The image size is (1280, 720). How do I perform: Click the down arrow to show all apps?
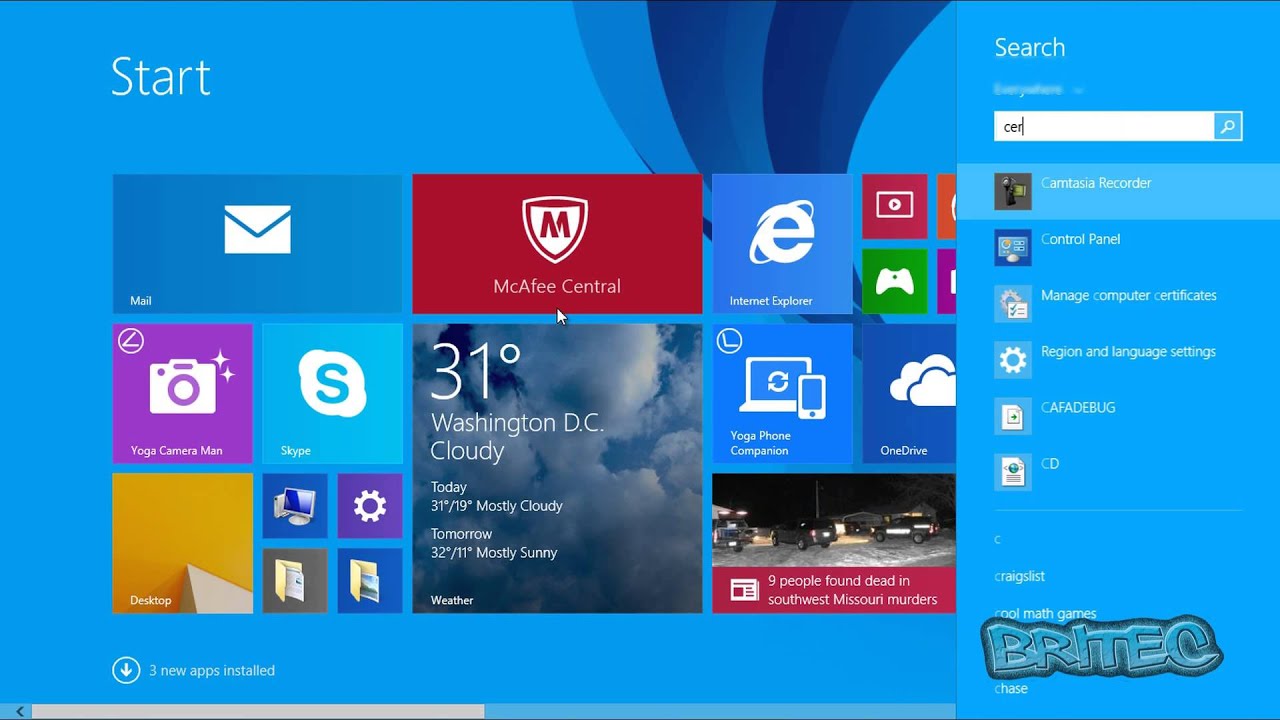point(126,670)
